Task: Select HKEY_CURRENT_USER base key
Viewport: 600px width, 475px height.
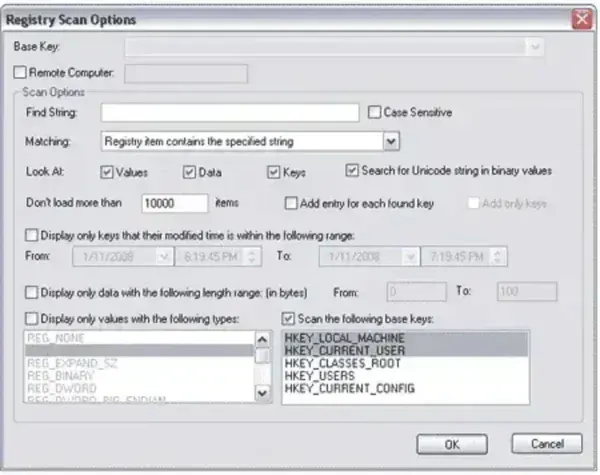Action: click(406, 351)
